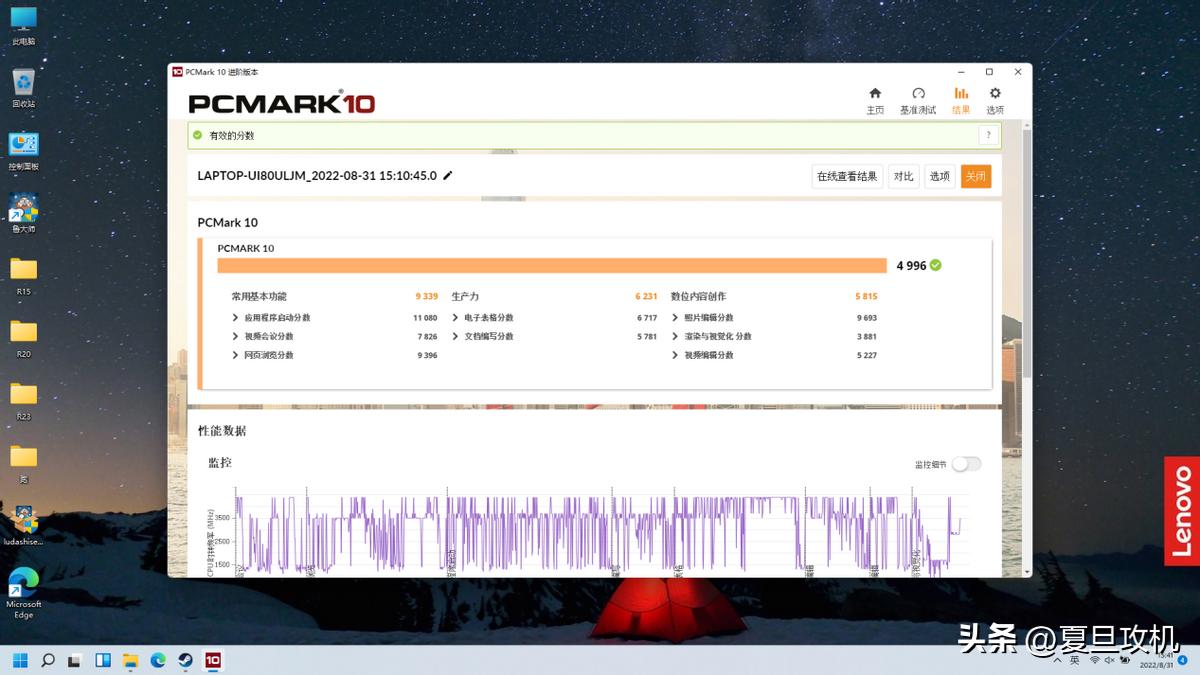This screenshot has width=1200, height=675.
Task: Open File Explorer from taskbar
Action: (x=130, y=660)
